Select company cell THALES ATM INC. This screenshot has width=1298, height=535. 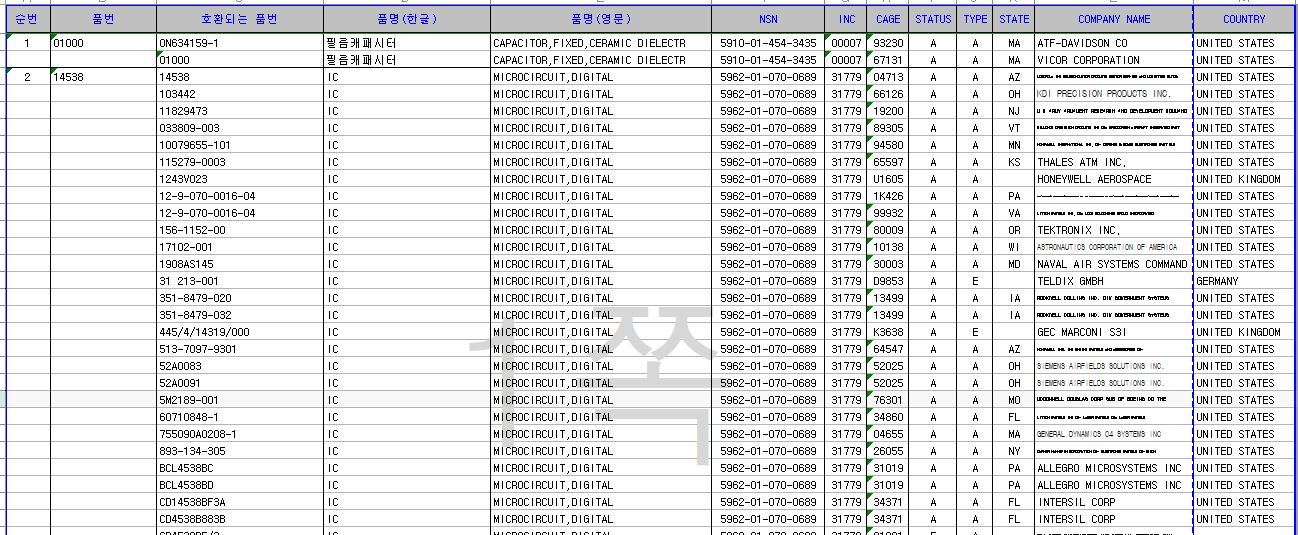click(1114, 162)
